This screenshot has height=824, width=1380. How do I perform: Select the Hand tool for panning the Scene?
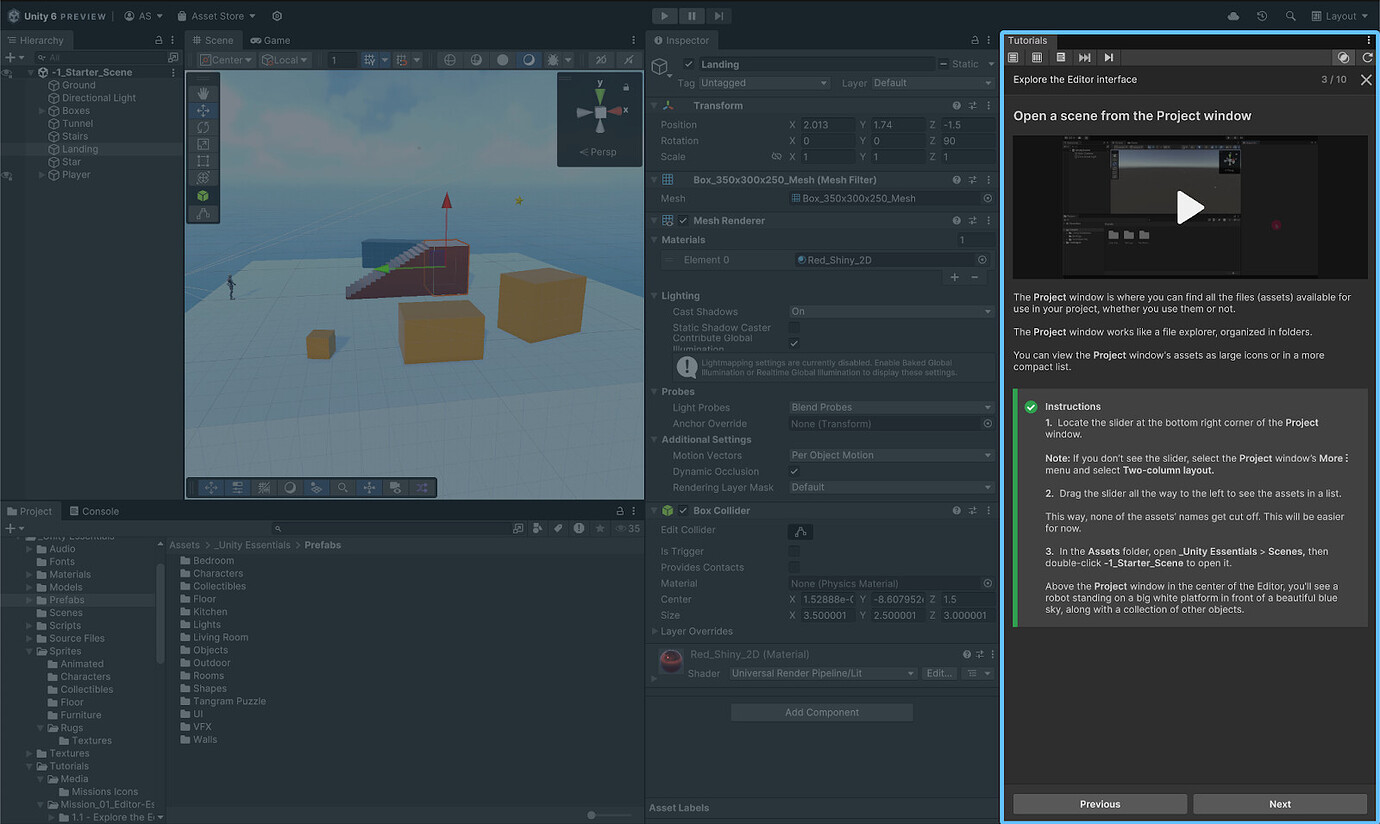coord(203,94)
